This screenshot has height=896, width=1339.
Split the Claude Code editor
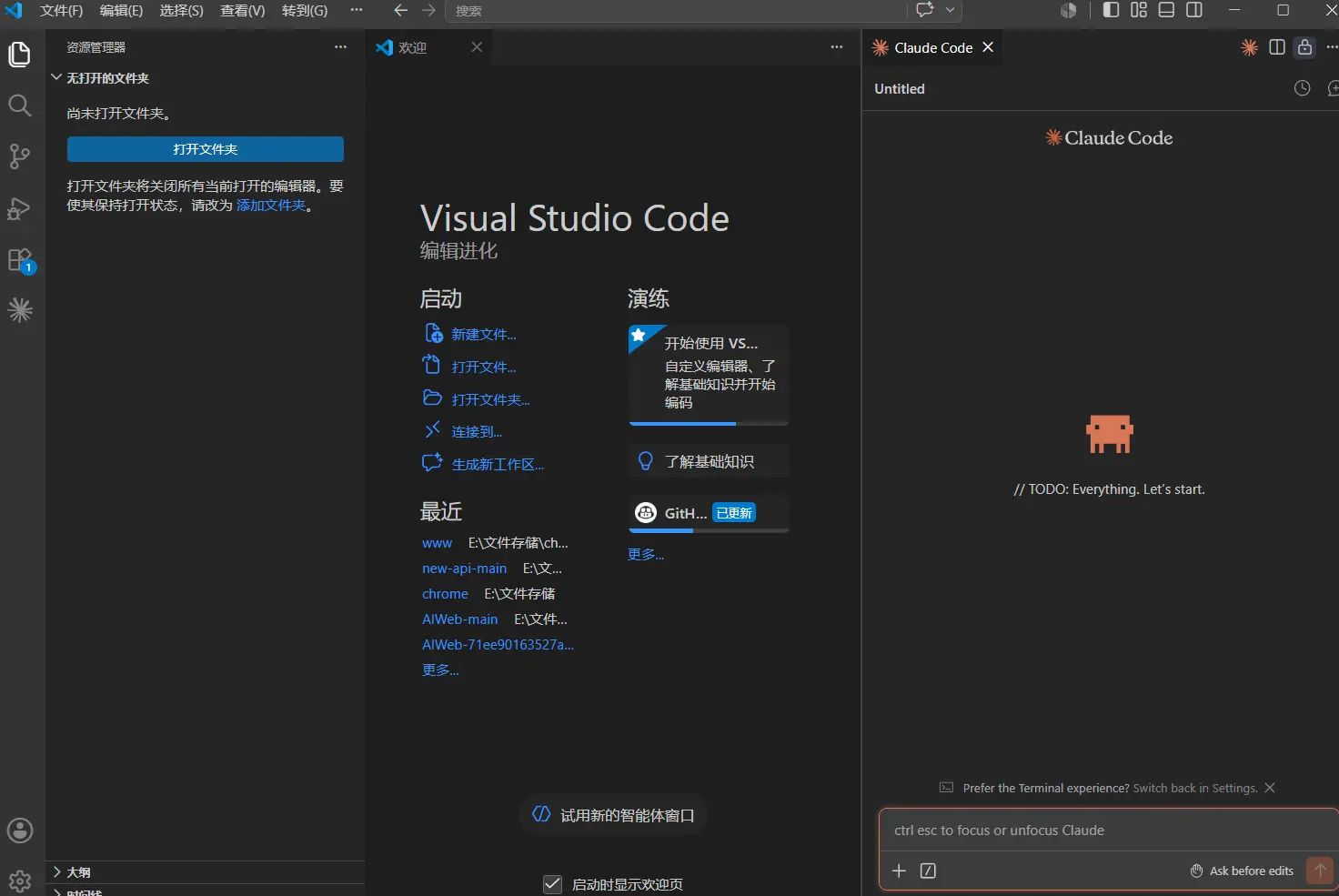[1277, 47]
